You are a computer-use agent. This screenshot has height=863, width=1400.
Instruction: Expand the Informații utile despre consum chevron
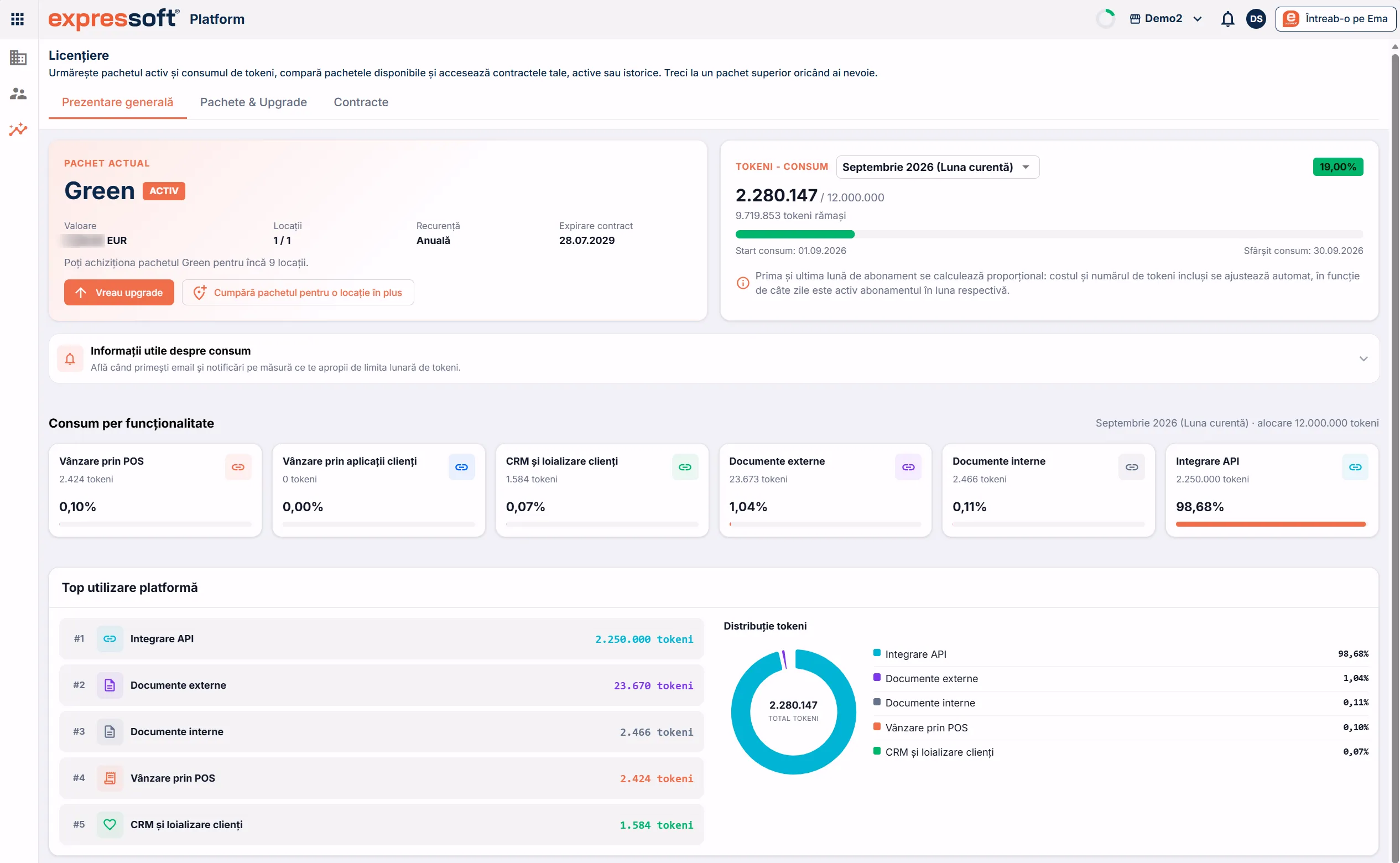click(x=1363, y=358)
